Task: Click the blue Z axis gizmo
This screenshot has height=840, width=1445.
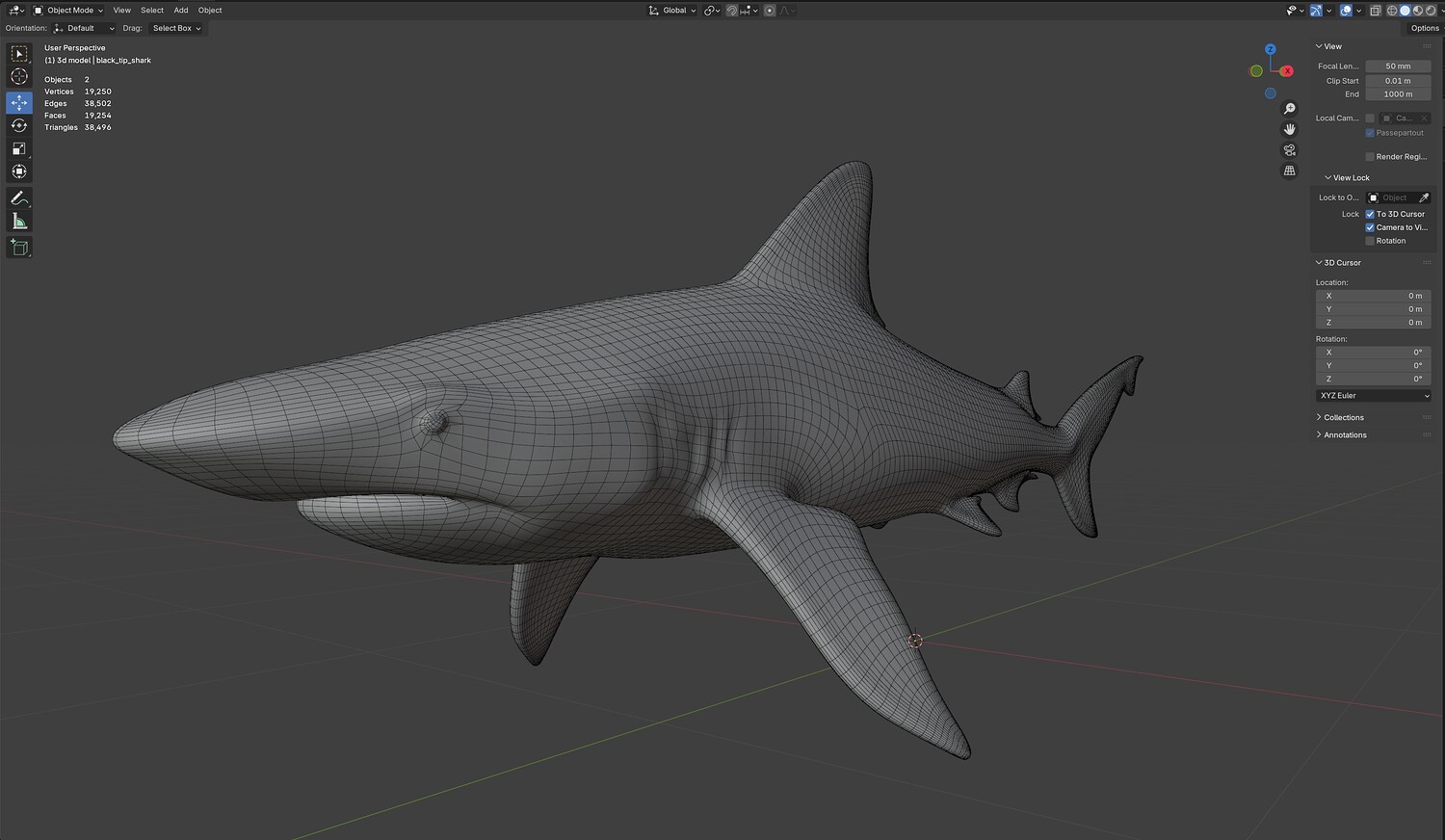Action: coord(1271,49)
